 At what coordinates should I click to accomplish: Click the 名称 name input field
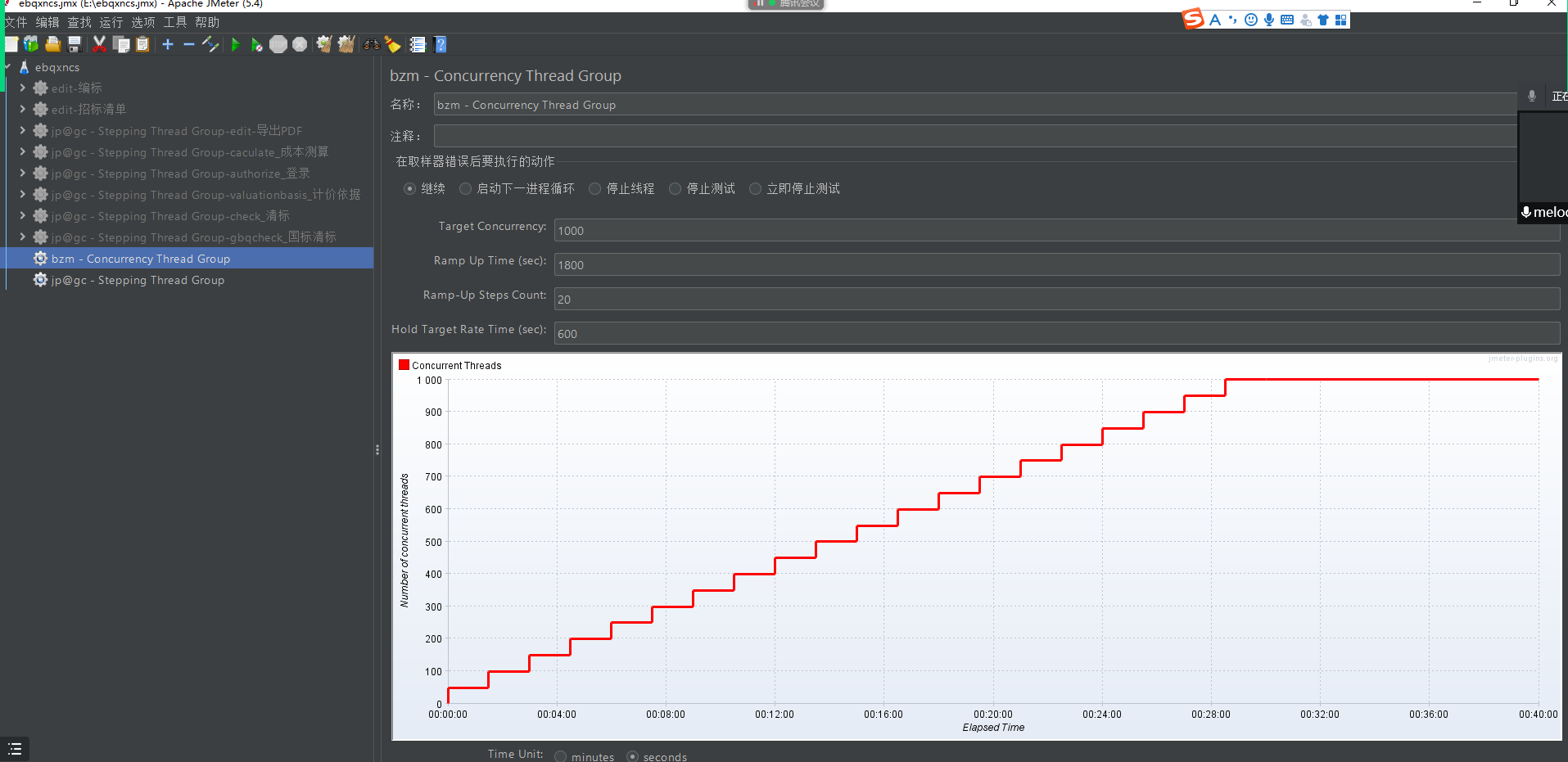(974, 105)
